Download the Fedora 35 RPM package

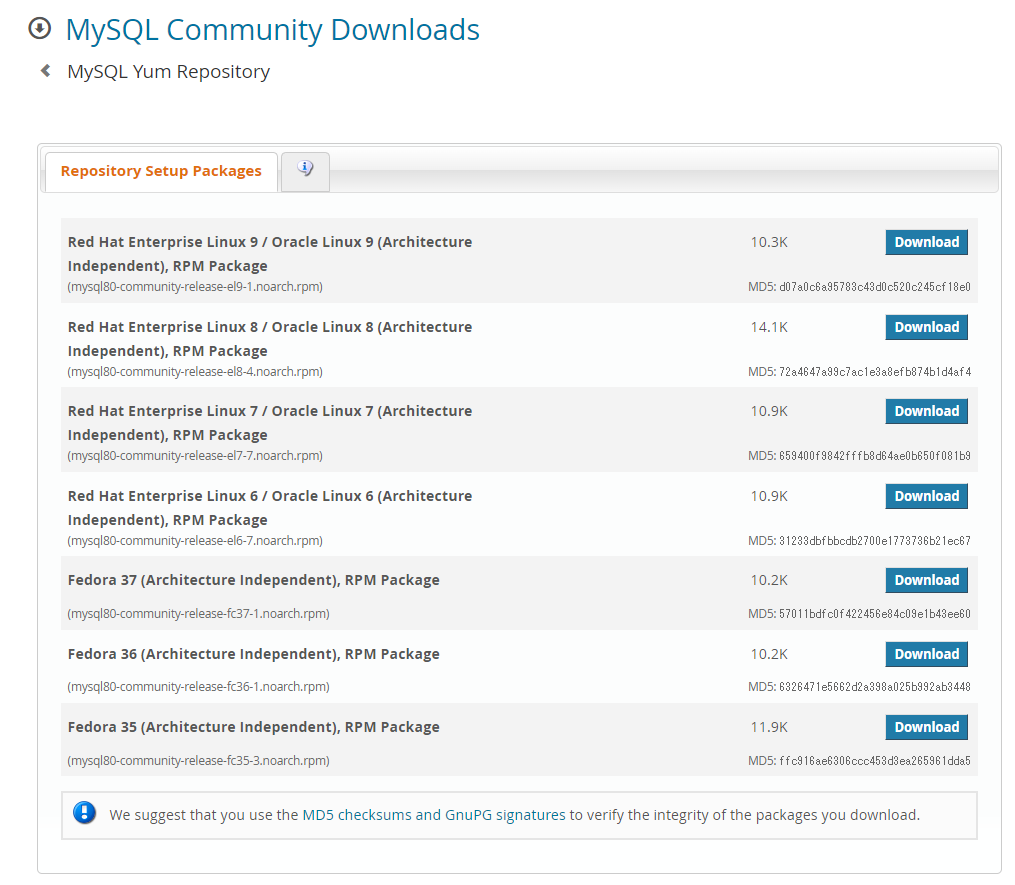point(926,727)
